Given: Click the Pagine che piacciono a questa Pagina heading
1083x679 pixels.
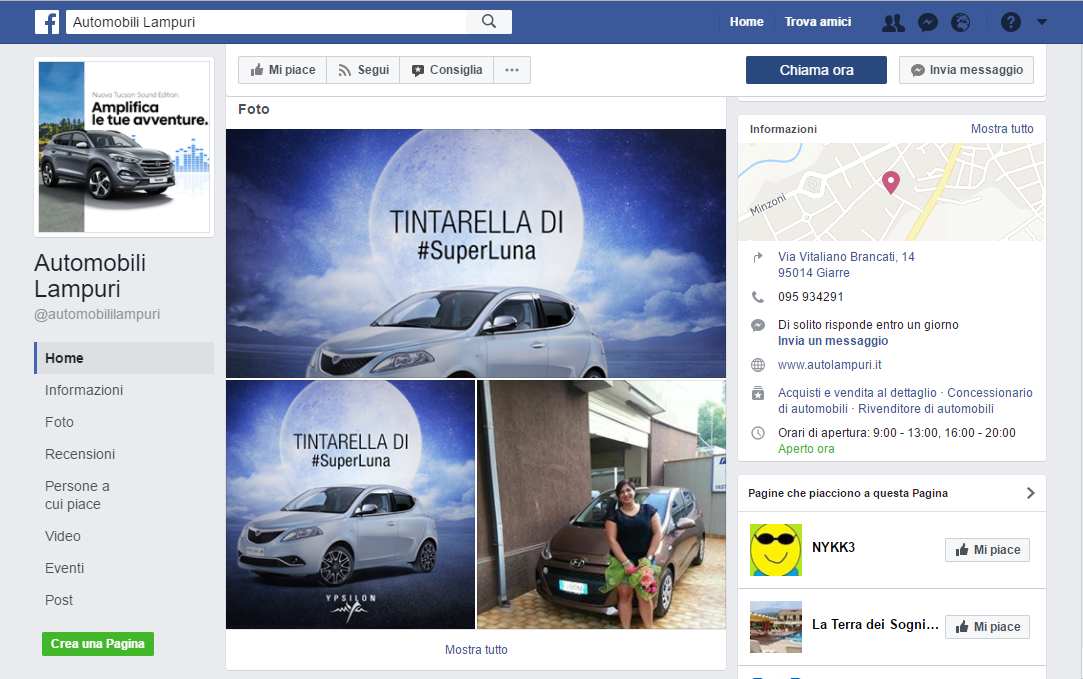Looking at the screenshot, I should coord(847,493).
